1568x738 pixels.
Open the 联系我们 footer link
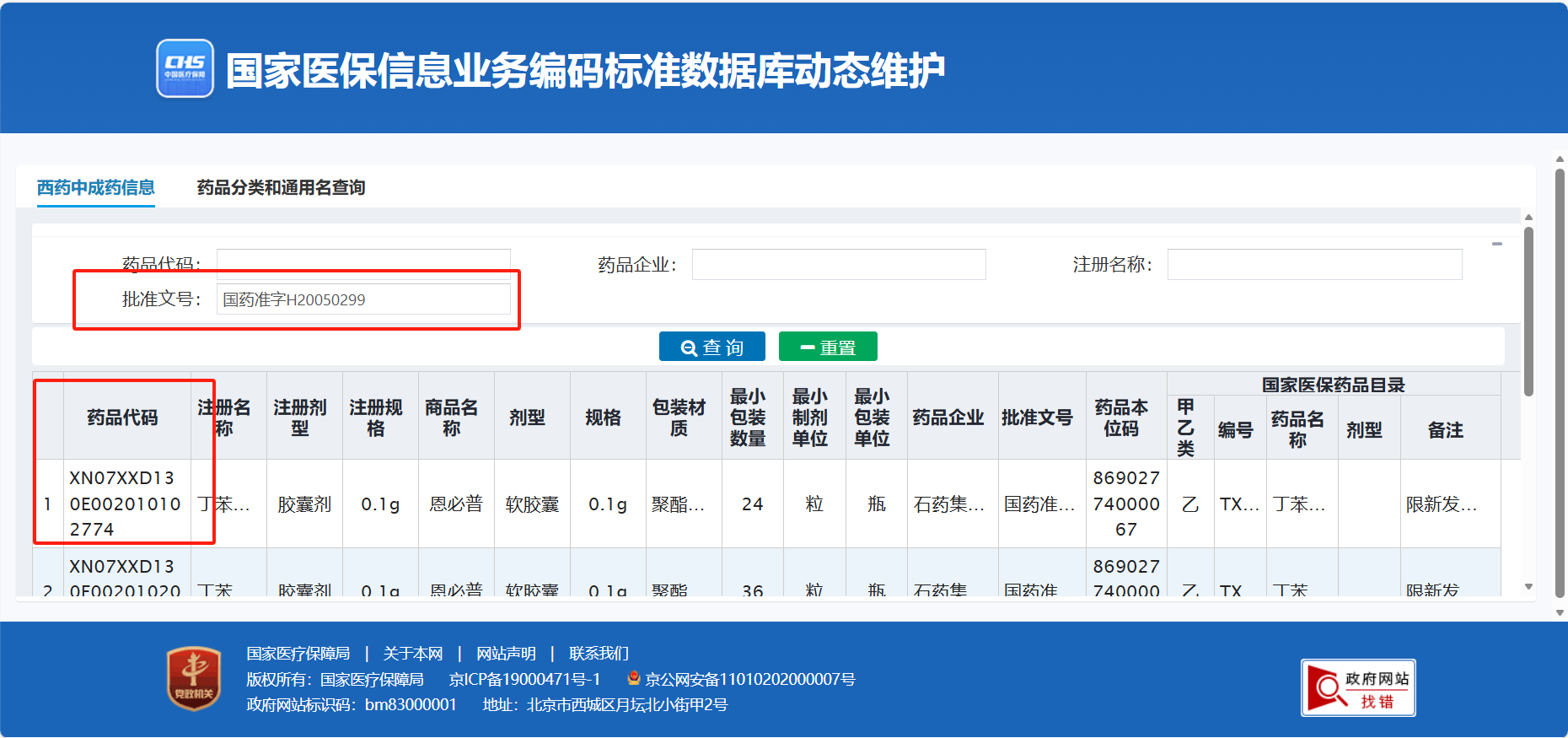coord(599,654)
